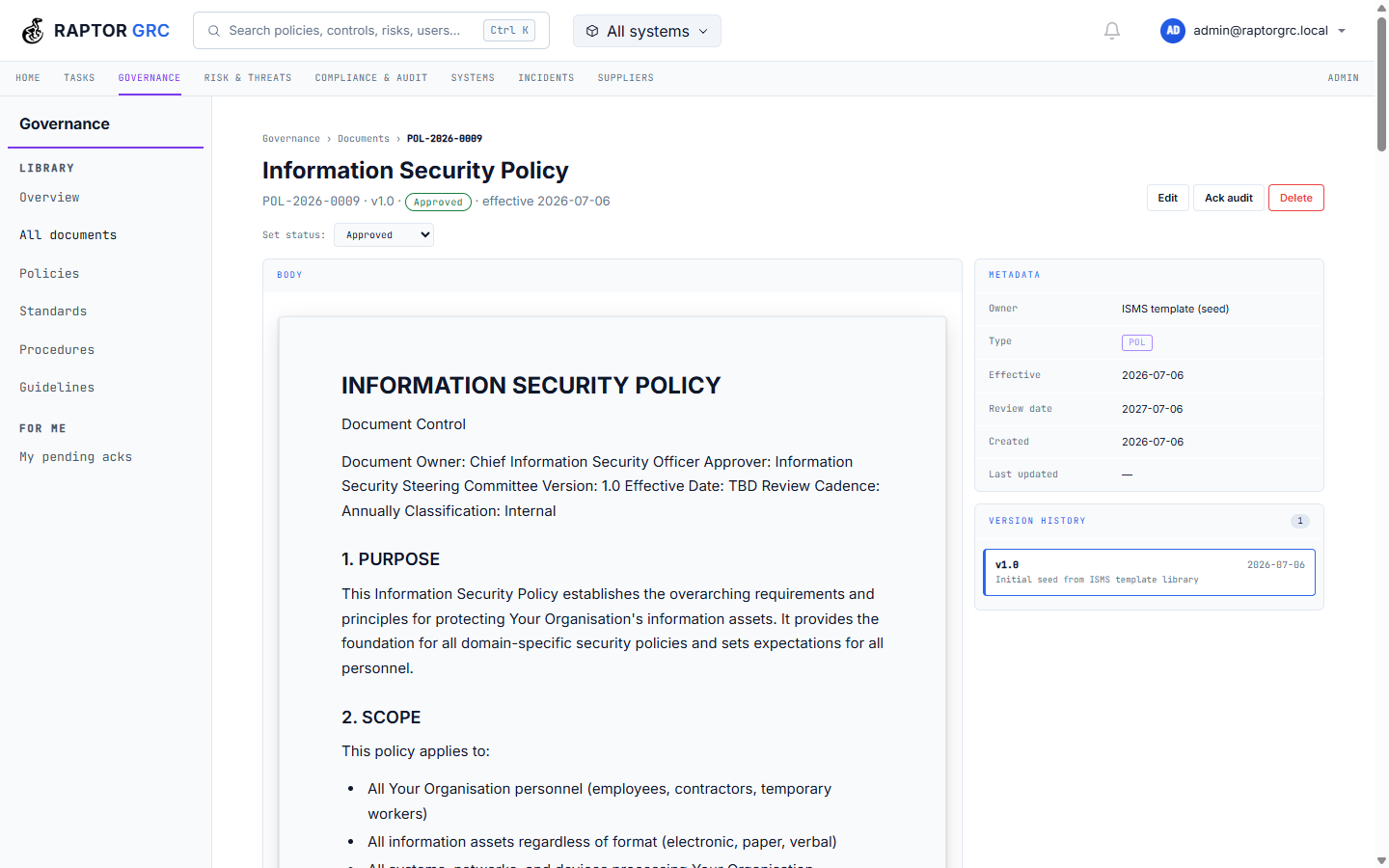Click the POL-2026-0009 breadcrumb text
The width and height of the screenshot is (1389, 868).
[x=445, y=139]
